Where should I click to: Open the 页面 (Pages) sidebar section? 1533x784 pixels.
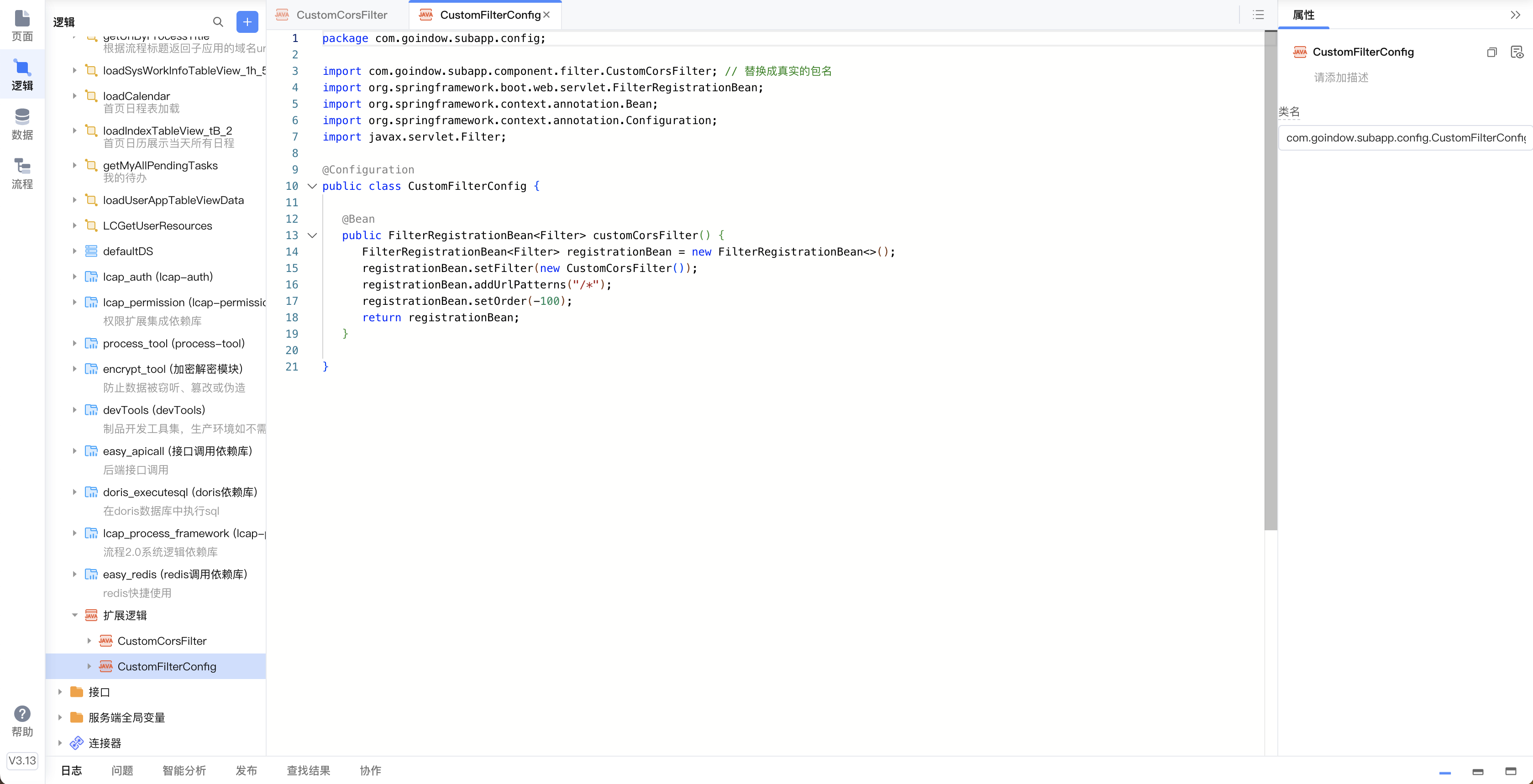click(x=22, y=26)
